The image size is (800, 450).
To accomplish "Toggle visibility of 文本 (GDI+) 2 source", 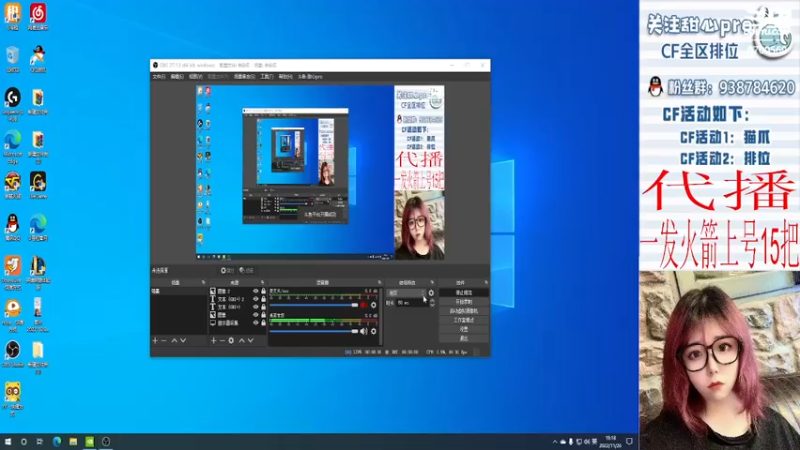I will click(256, 299).
